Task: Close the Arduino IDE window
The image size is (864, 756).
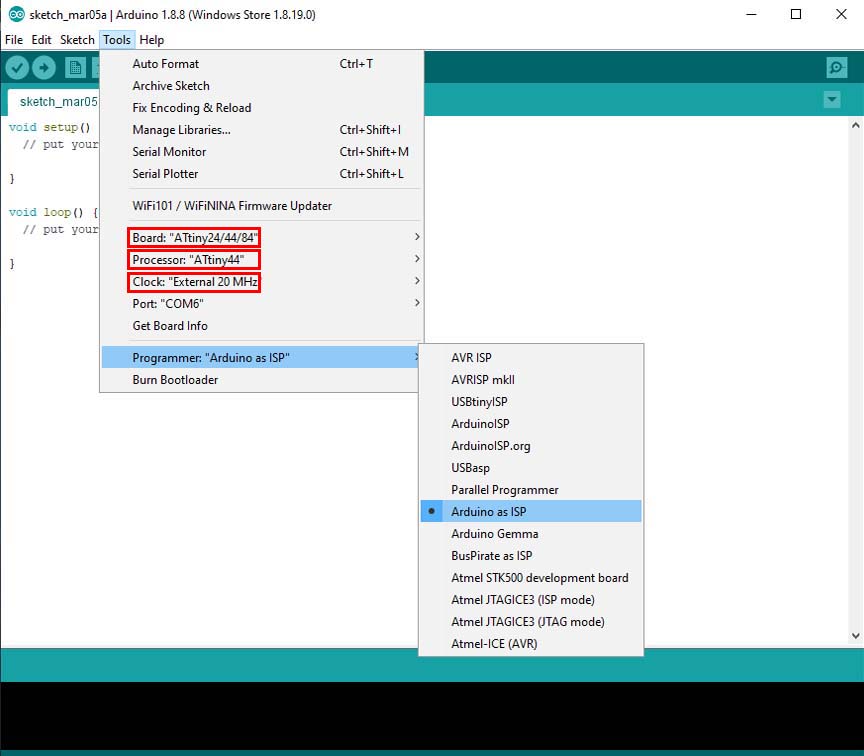Action: 841,14
